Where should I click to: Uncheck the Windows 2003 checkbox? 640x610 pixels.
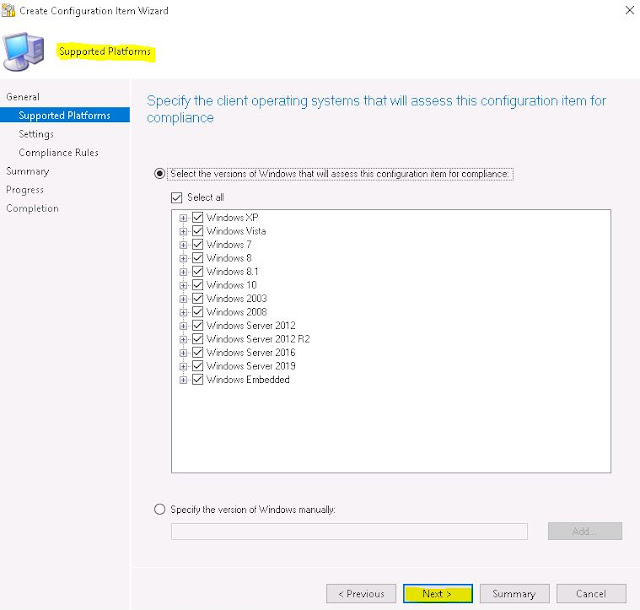pos(198,298)
